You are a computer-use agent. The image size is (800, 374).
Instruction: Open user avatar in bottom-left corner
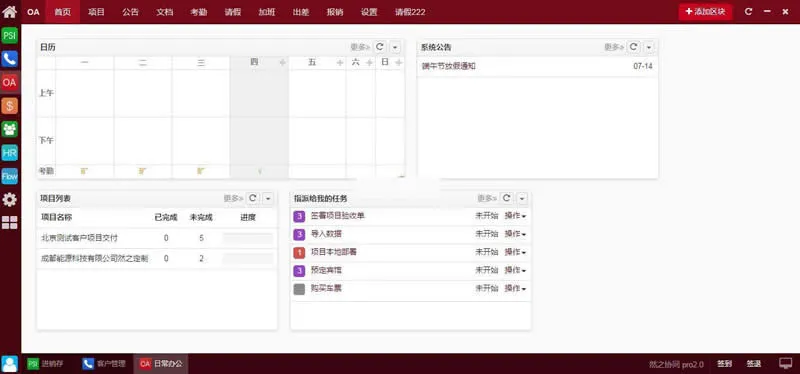[10, 364]
